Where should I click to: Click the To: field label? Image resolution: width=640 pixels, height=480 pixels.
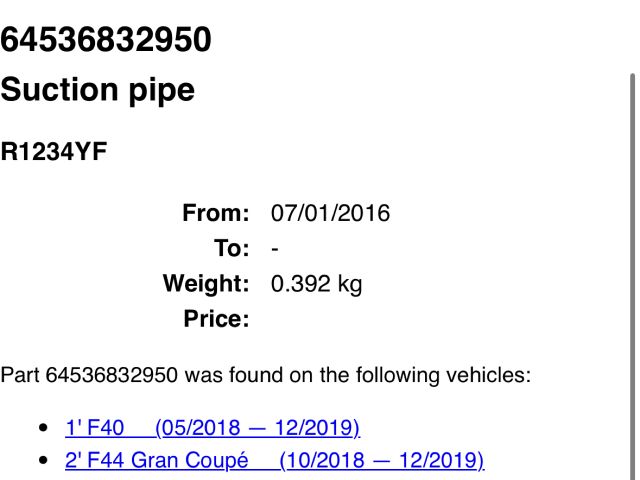point(231,248)
